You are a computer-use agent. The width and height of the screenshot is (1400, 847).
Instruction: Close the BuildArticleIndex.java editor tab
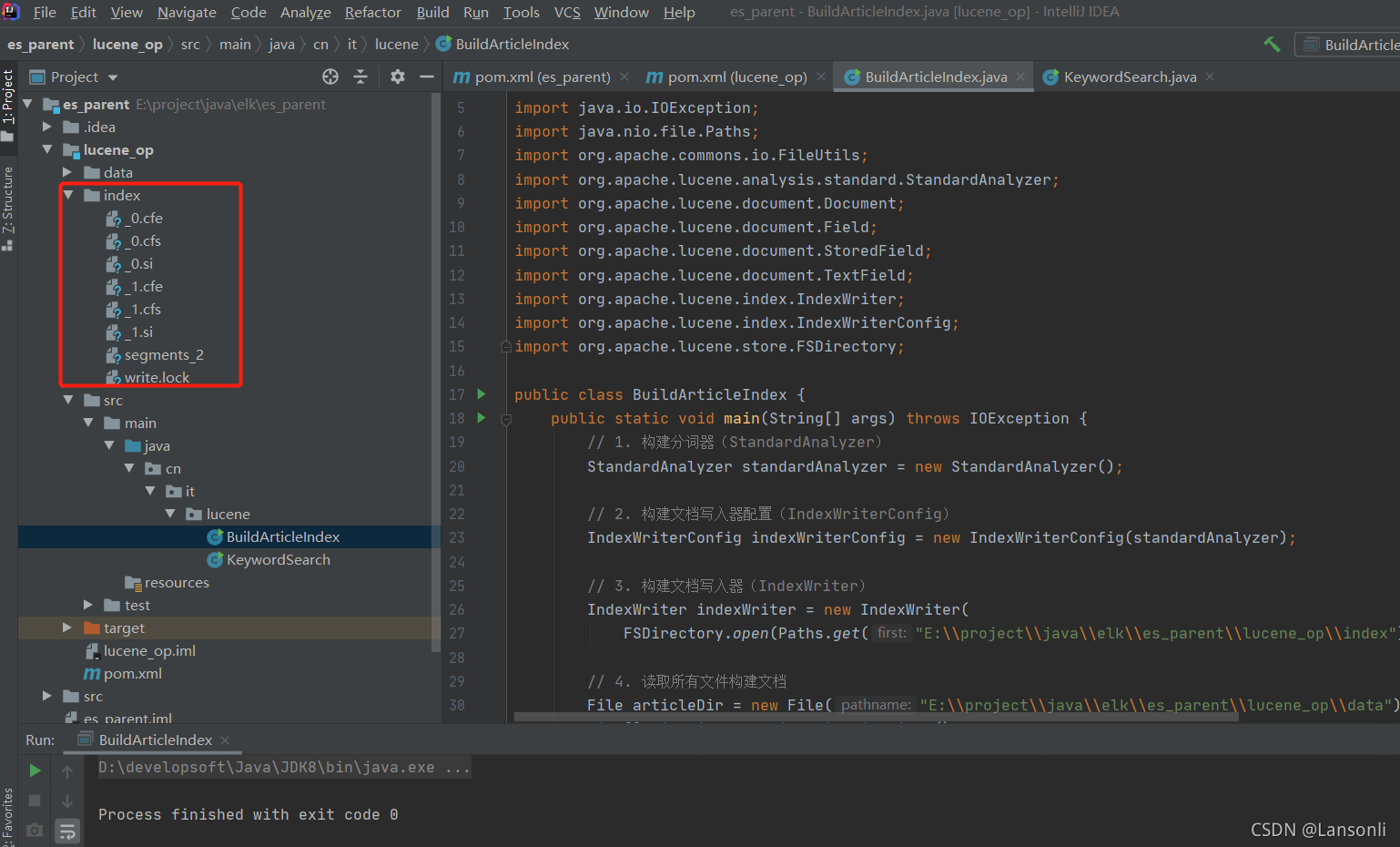(x=1020, y=77)
